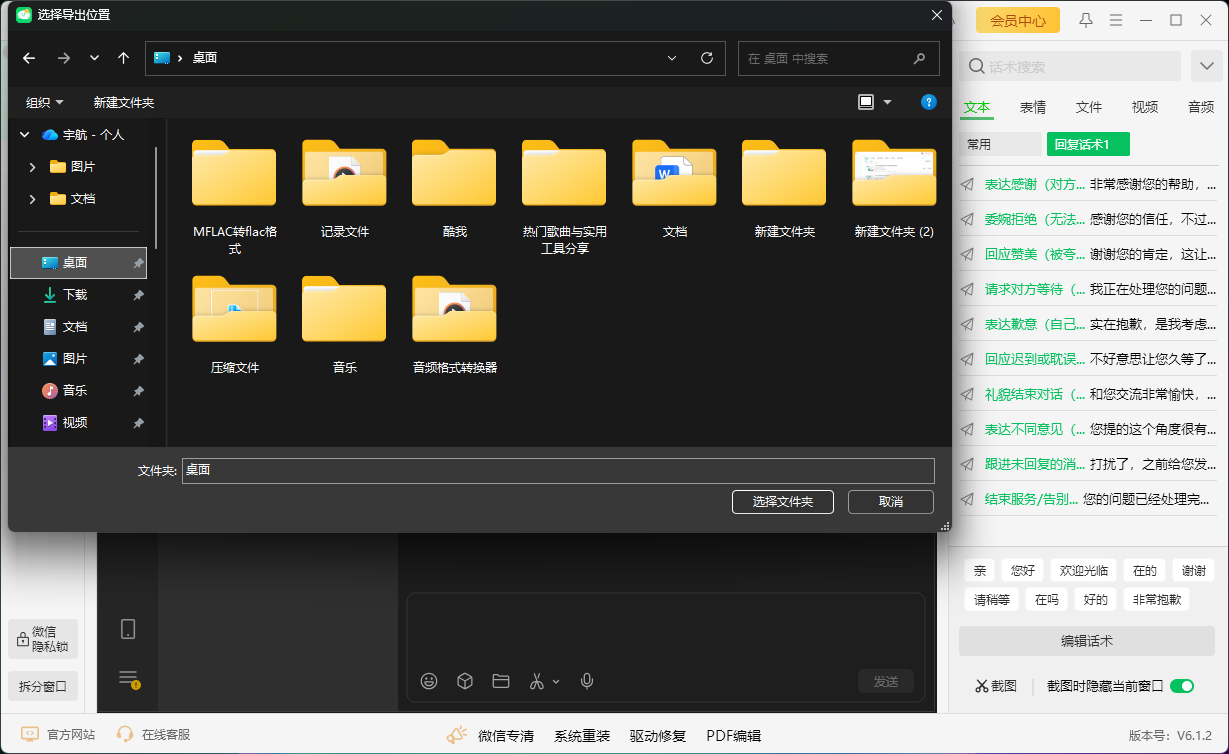The width and height of the screenshot is (1229, 754).
Task: Click the 编辑话术 button
Action: click(1086, 640)
